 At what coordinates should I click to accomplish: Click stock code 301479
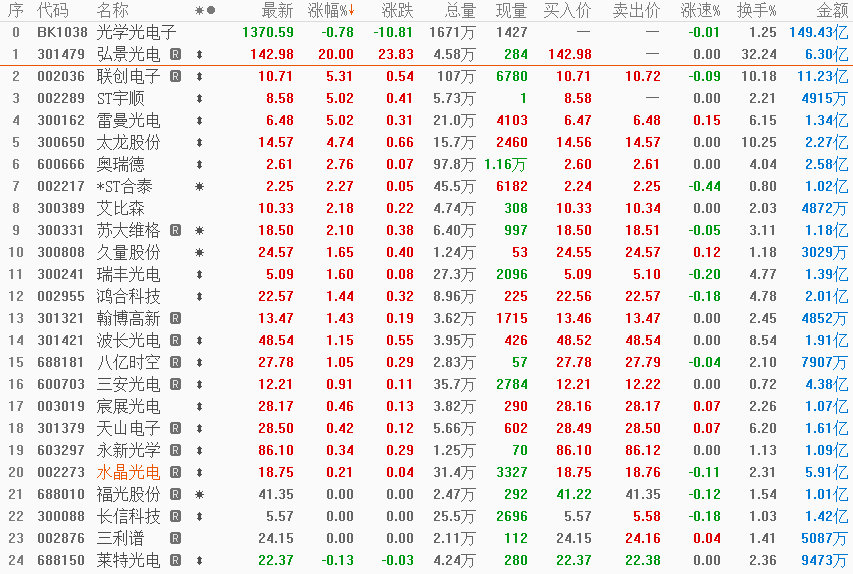coord(61,54)
